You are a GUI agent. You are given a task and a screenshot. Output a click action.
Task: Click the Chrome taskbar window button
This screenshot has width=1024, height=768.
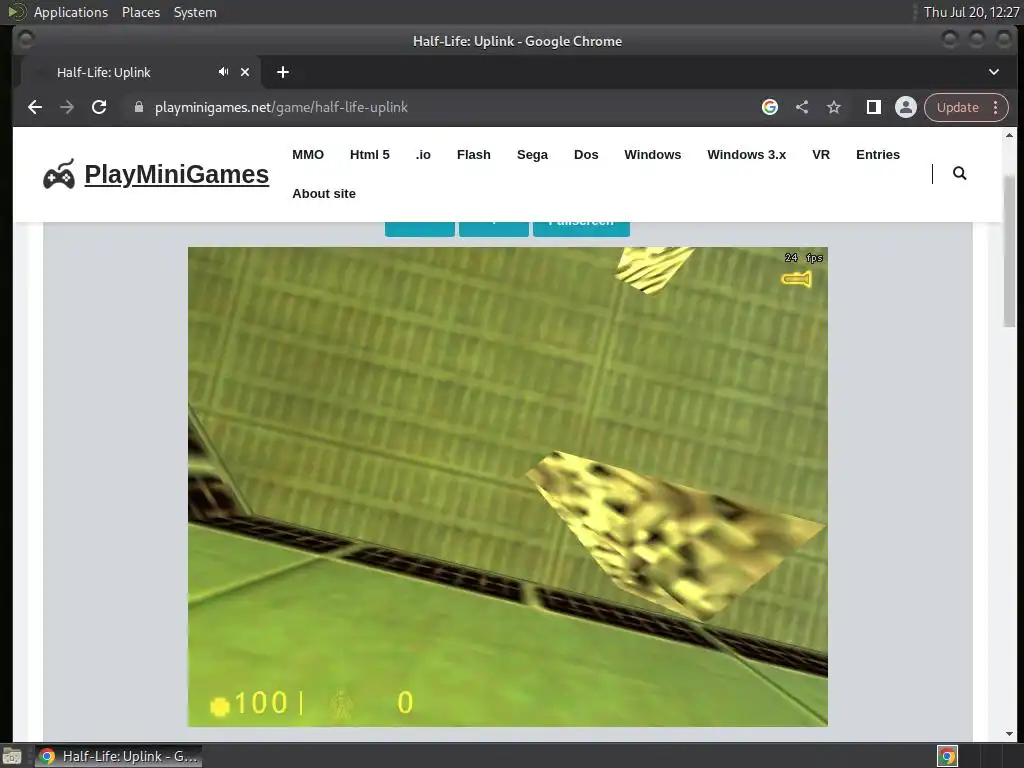pyautogui.click(x=118, y=756)
